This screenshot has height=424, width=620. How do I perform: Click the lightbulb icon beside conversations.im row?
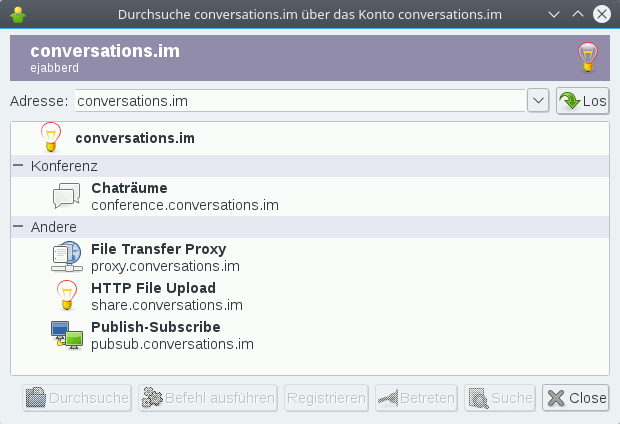(51, 137)
